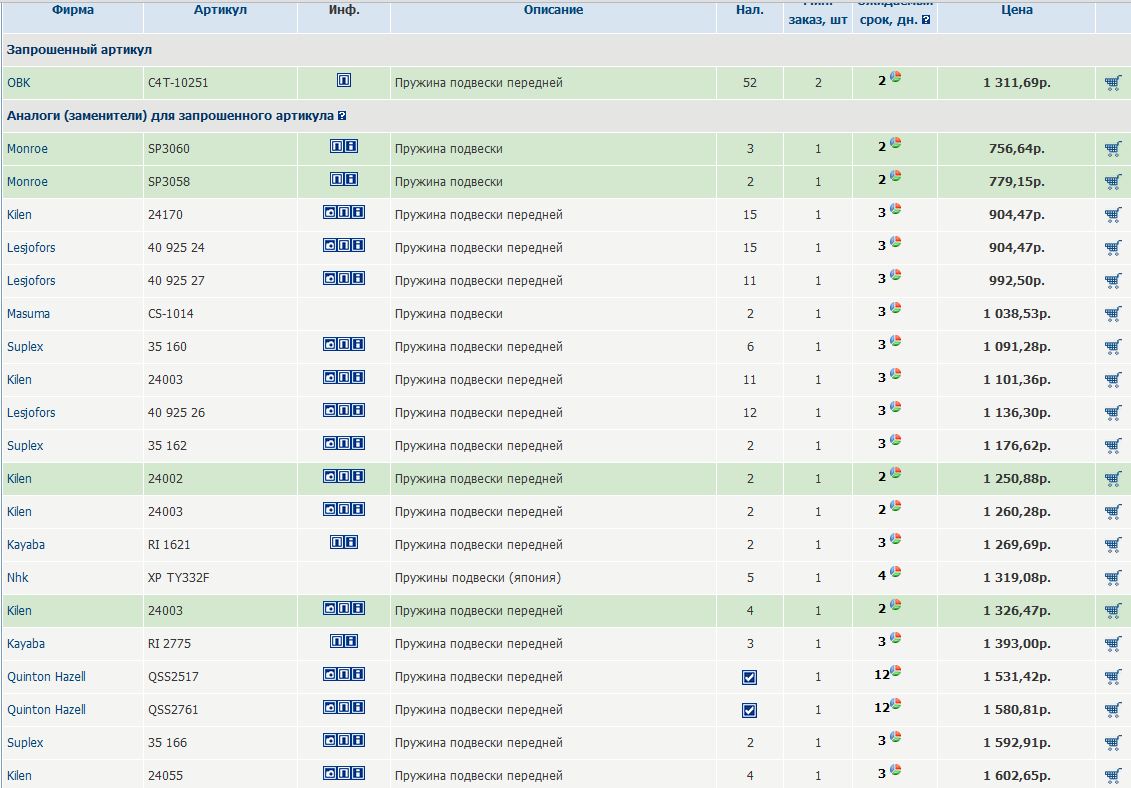Click OBK brand link in requested article

pos(19,83)
